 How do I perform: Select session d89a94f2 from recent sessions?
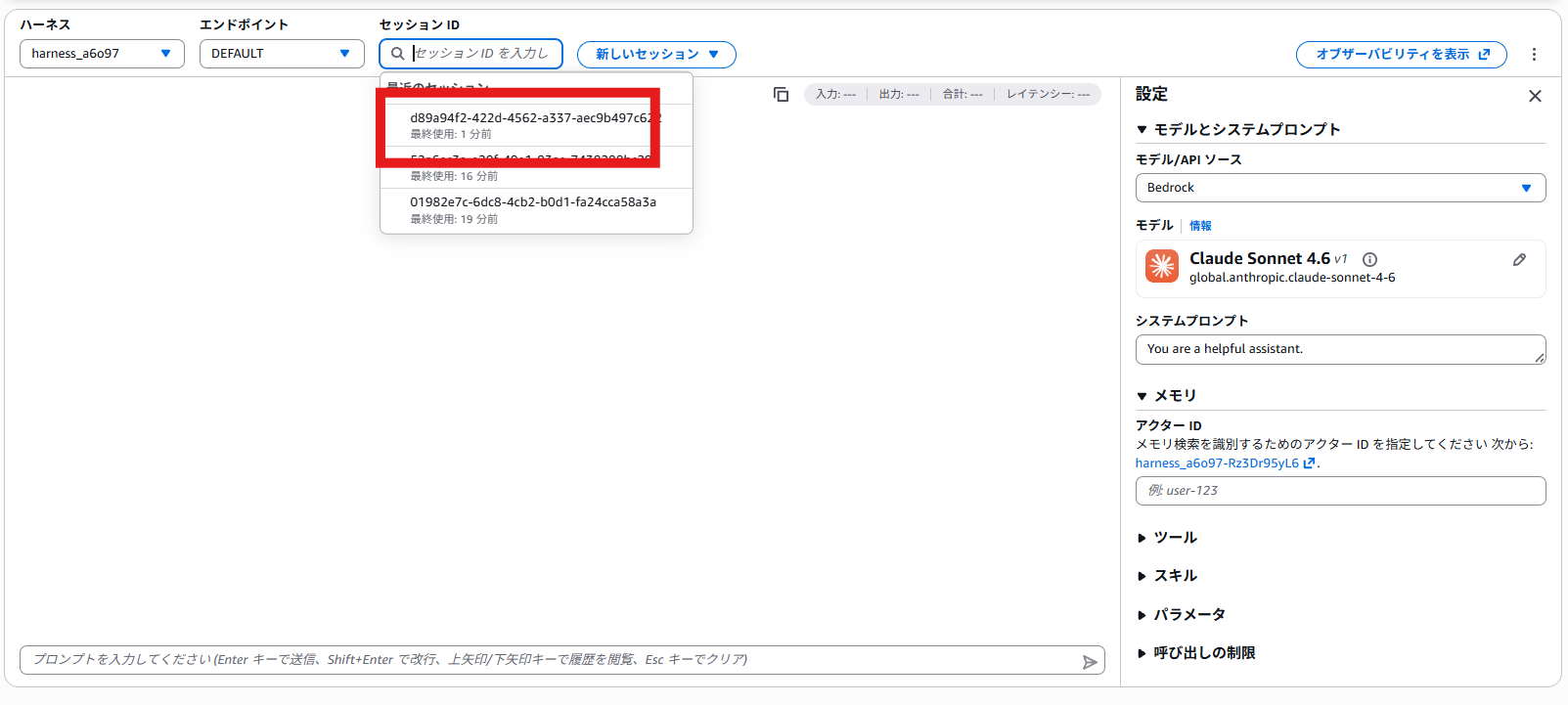[536, 125]
